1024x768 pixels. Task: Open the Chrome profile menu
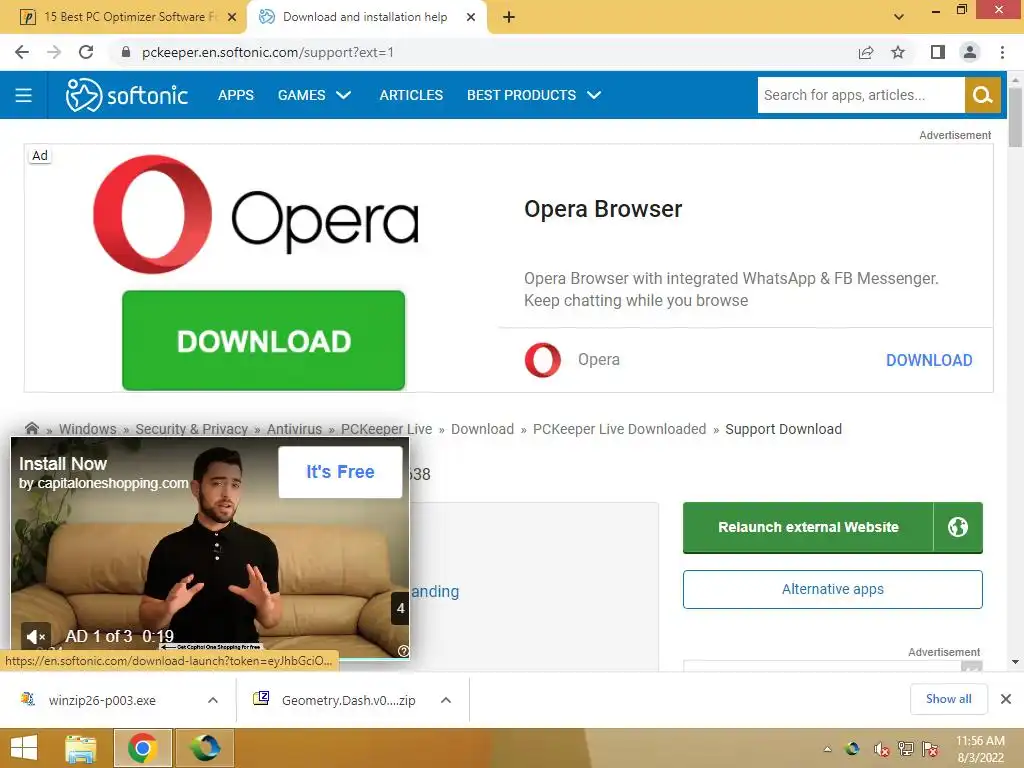click(x=970, y=52)
